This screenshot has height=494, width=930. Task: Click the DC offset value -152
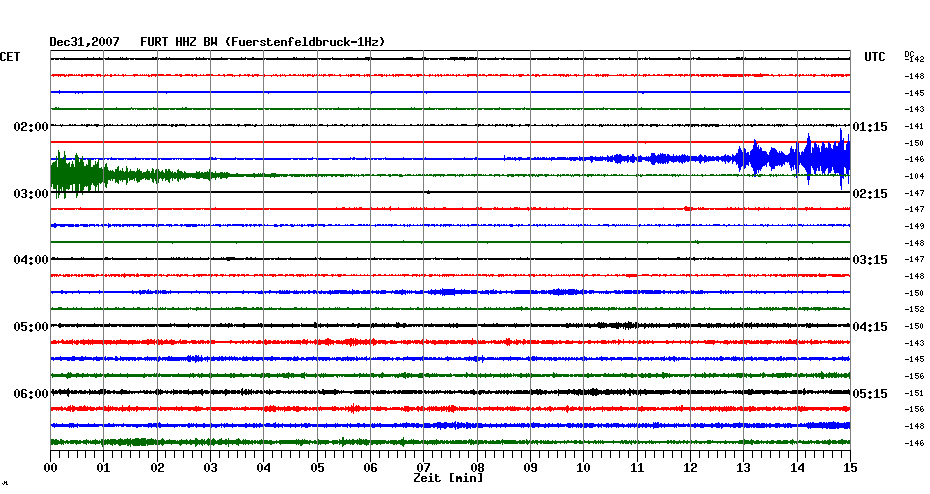pos(915,310)
